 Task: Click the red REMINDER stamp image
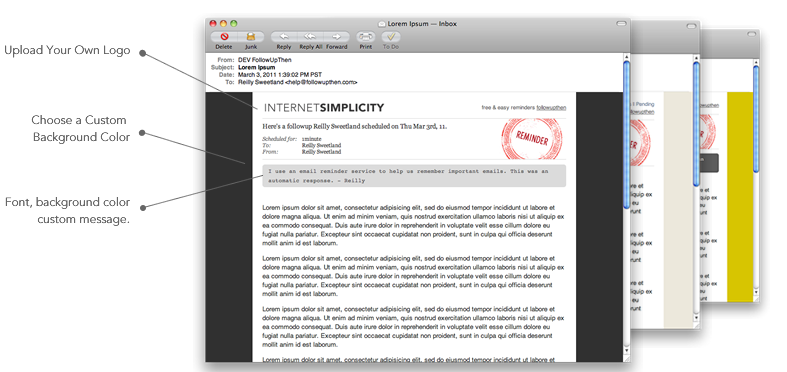coord(532,139)
